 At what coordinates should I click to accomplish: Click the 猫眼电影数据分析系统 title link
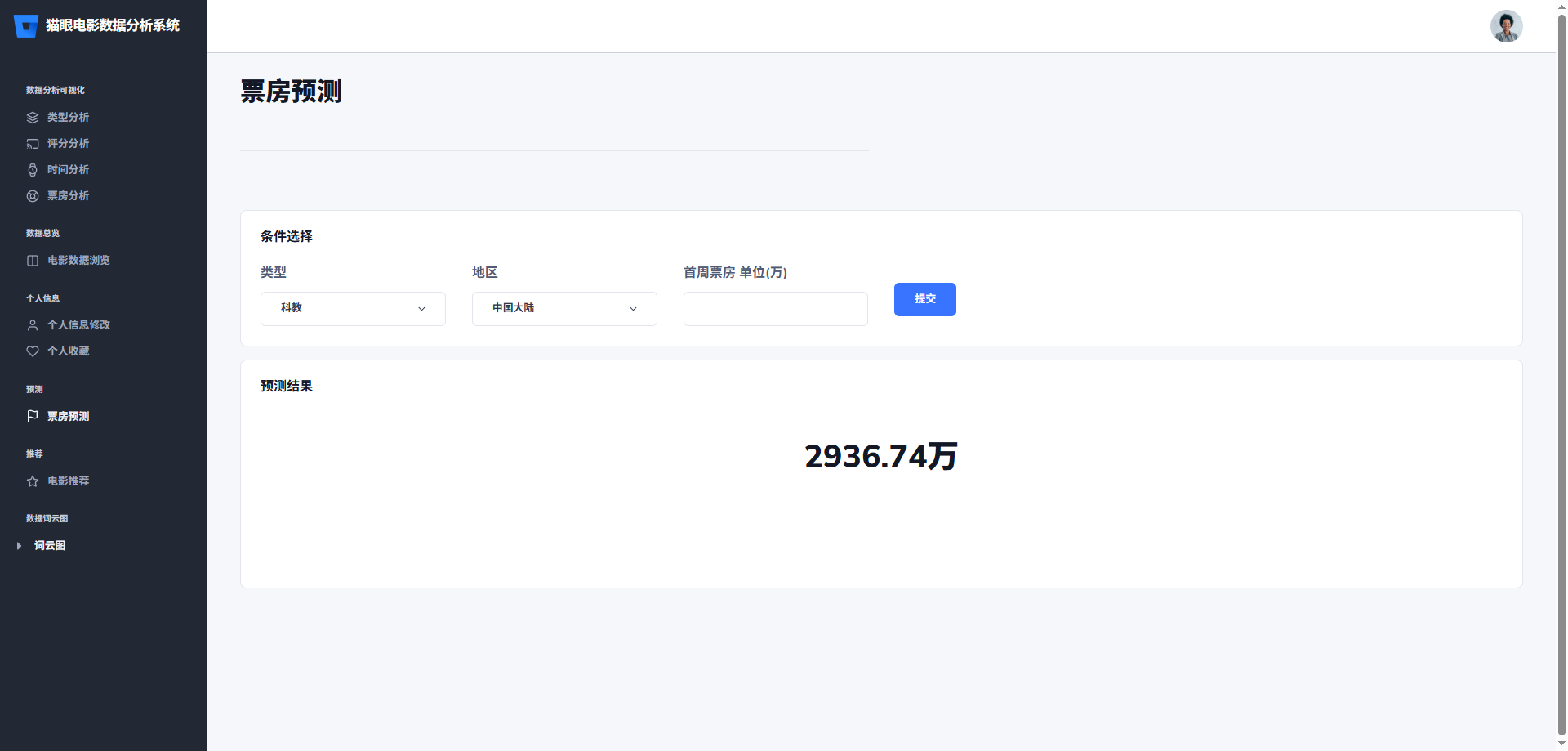tap(113, 25)
